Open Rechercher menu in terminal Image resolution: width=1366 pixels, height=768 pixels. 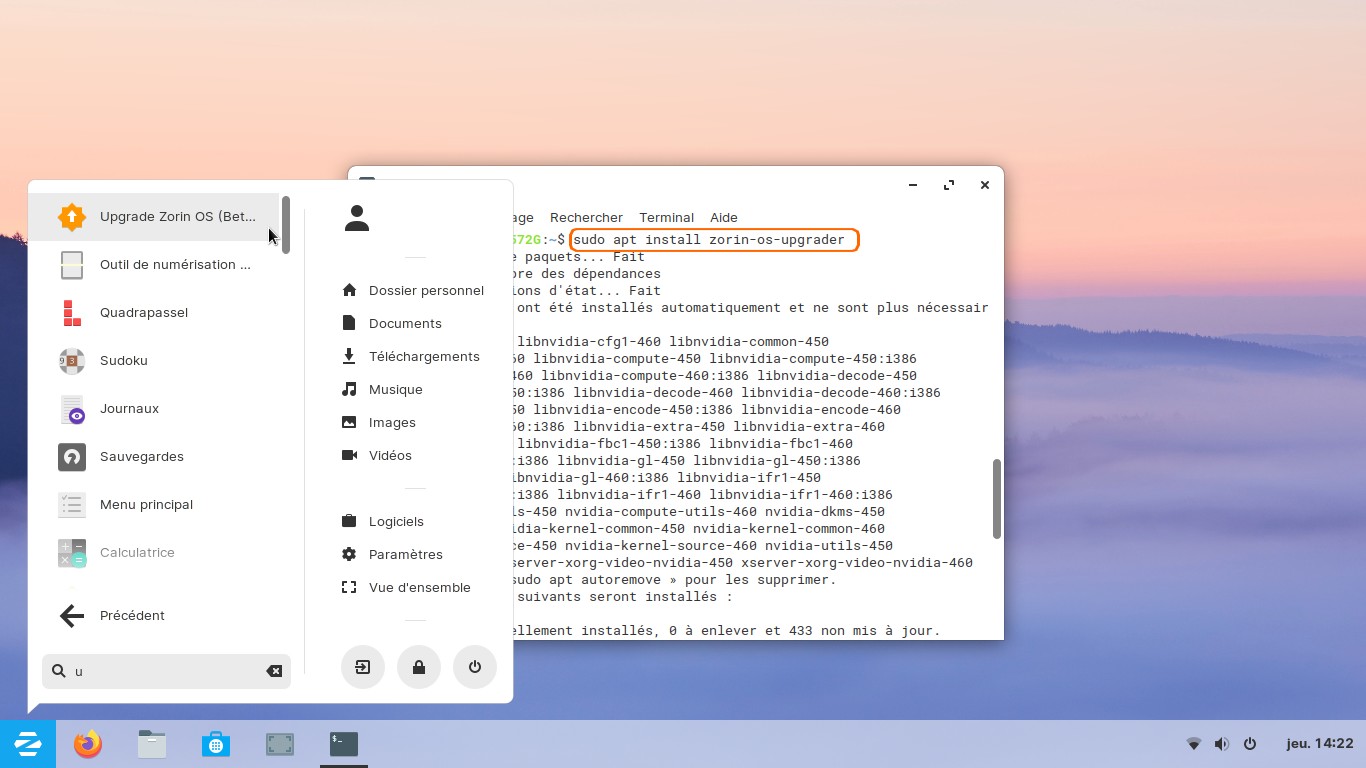(586, 217)
